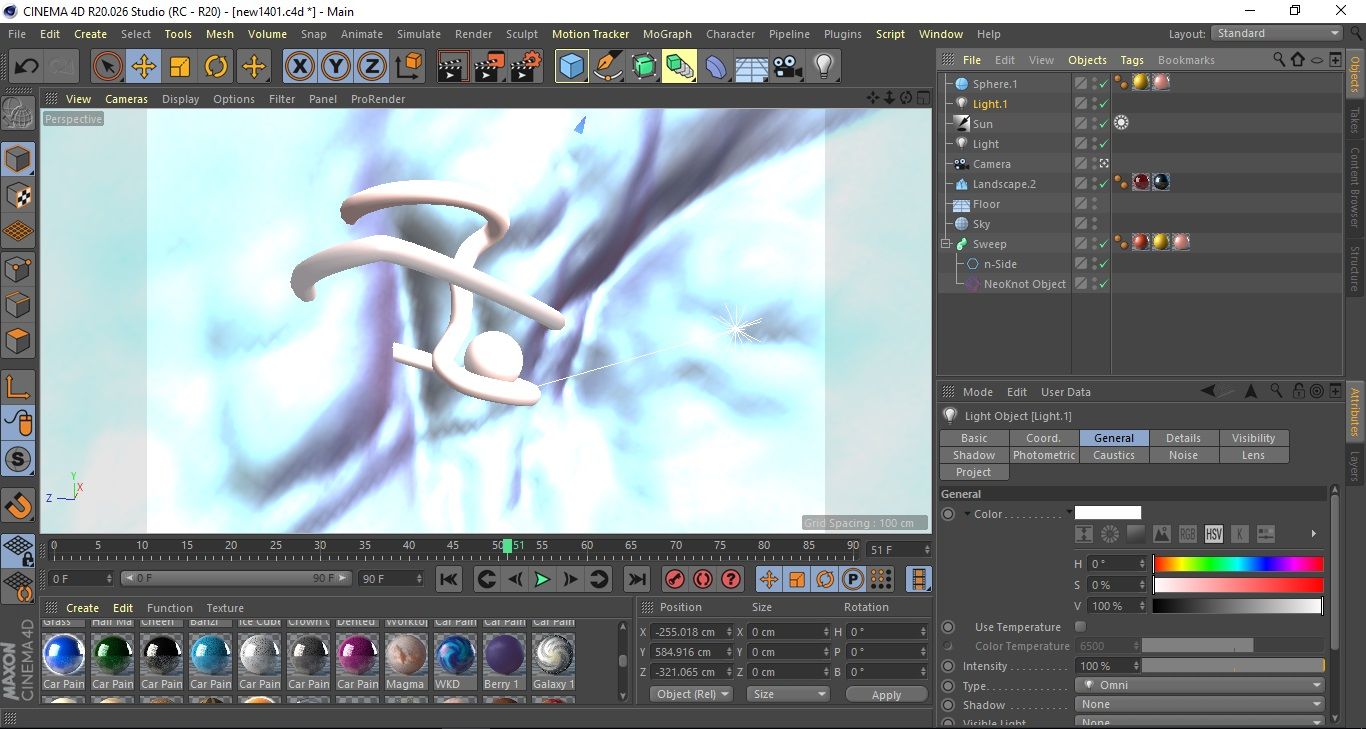Click Render View clapperboard icon

[x=454, y=67]
